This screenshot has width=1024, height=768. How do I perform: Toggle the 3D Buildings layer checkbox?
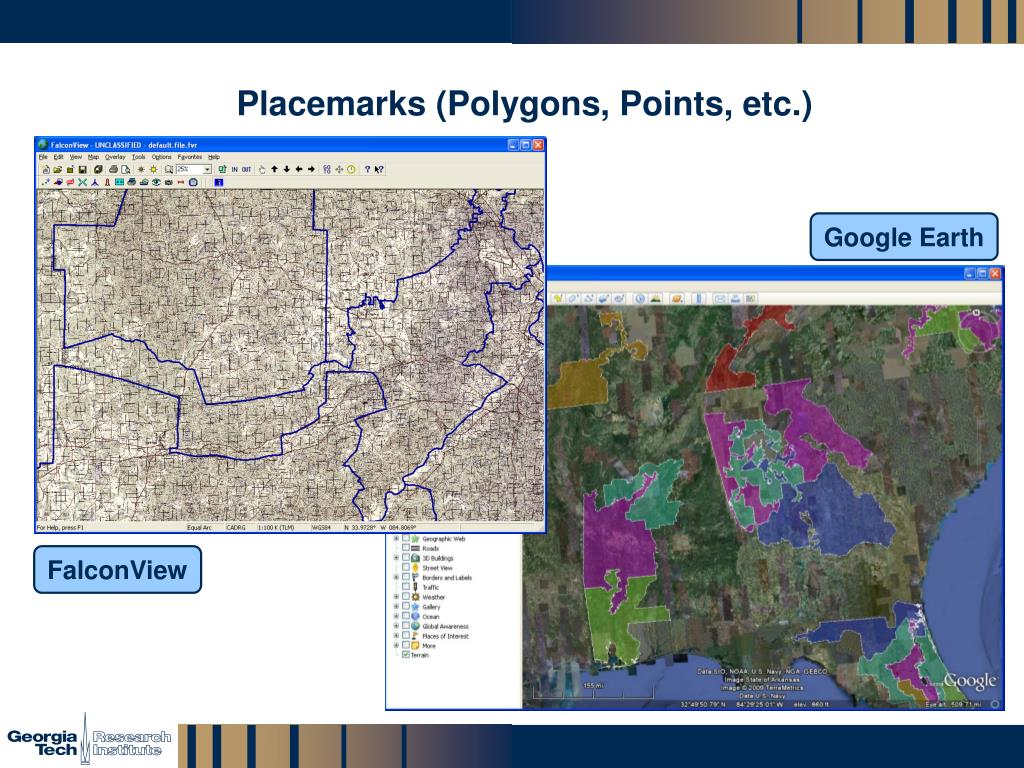coord(406,558)
